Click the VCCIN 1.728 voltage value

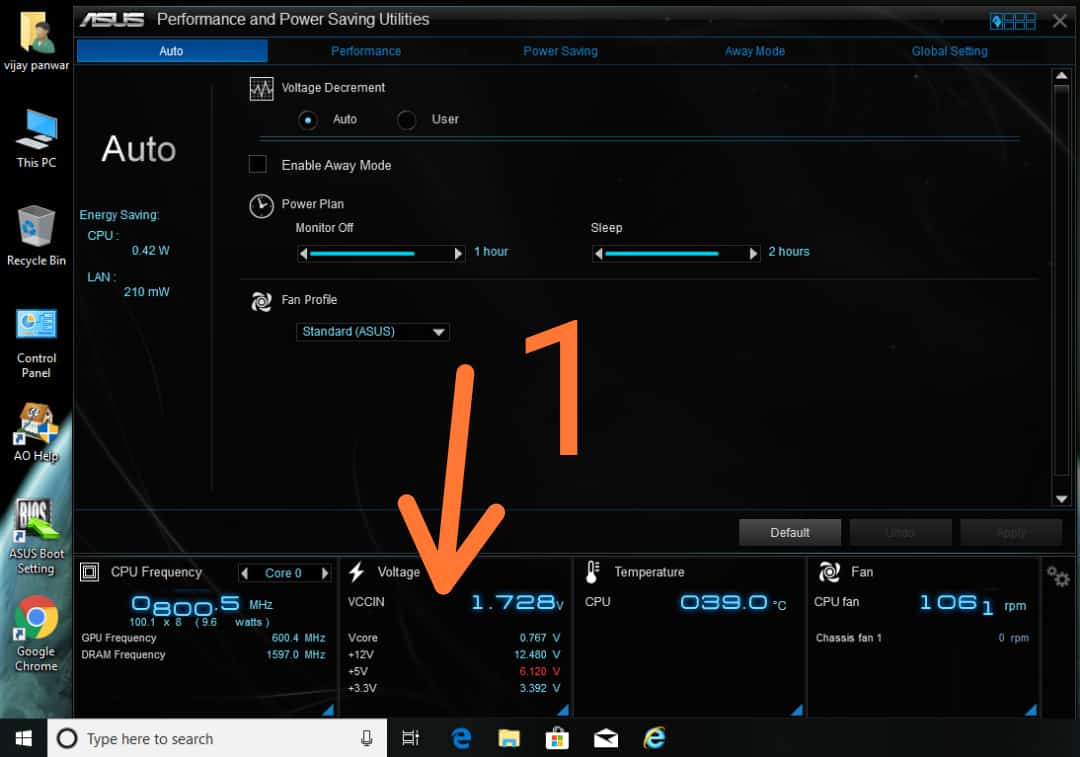point(517,603)
